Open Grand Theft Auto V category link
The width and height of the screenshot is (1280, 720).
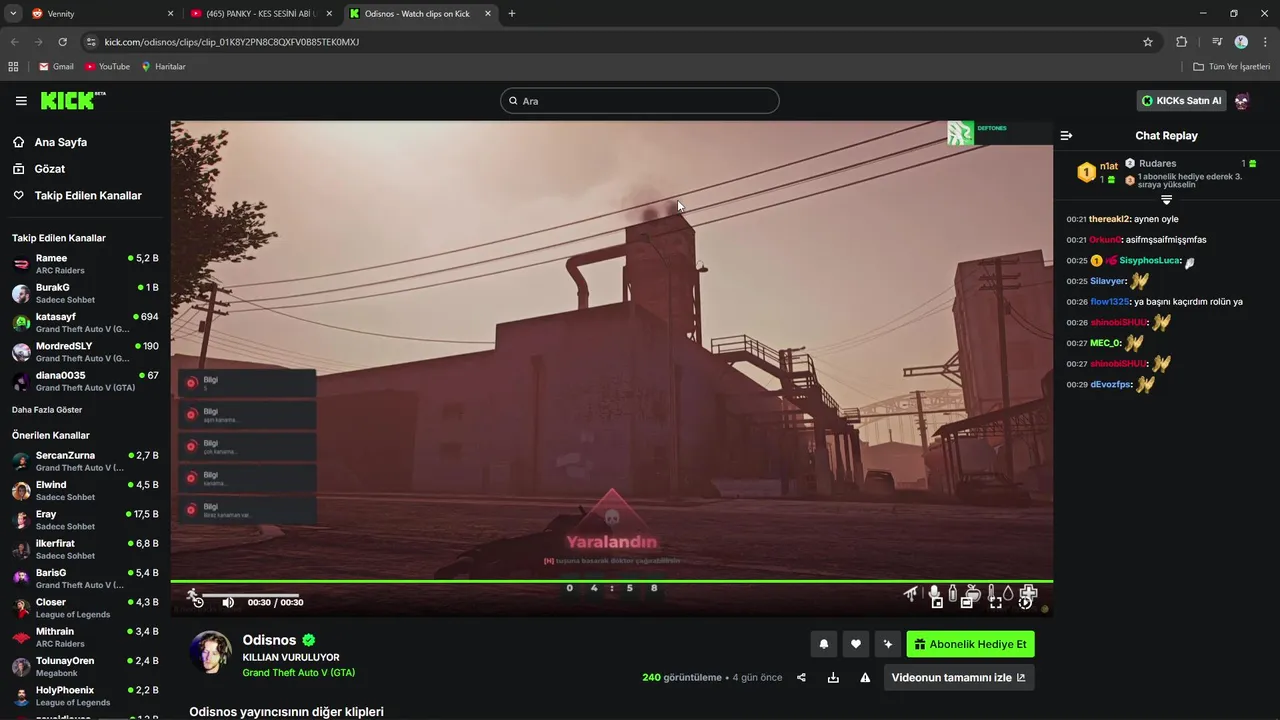pyautogui.click(x=298, y=673)
